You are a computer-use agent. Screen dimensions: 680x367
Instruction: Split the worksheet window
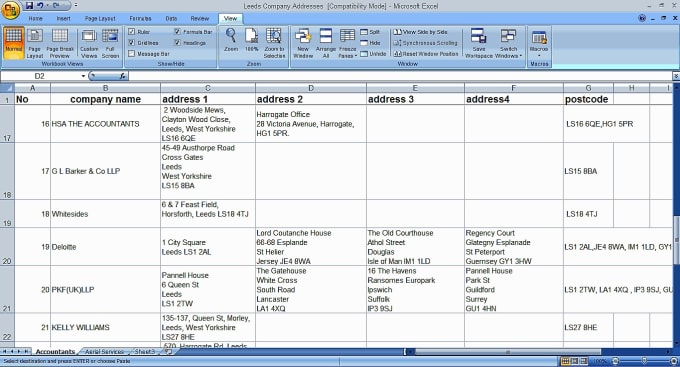pyautogui.click(x=370, y=32)
